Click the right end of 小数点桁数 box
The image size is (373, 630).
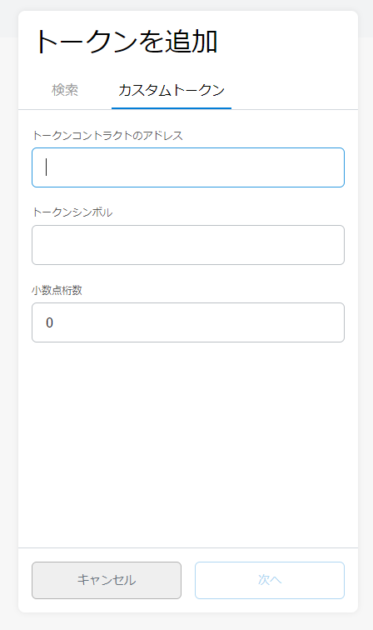click(x=336, y=323)
